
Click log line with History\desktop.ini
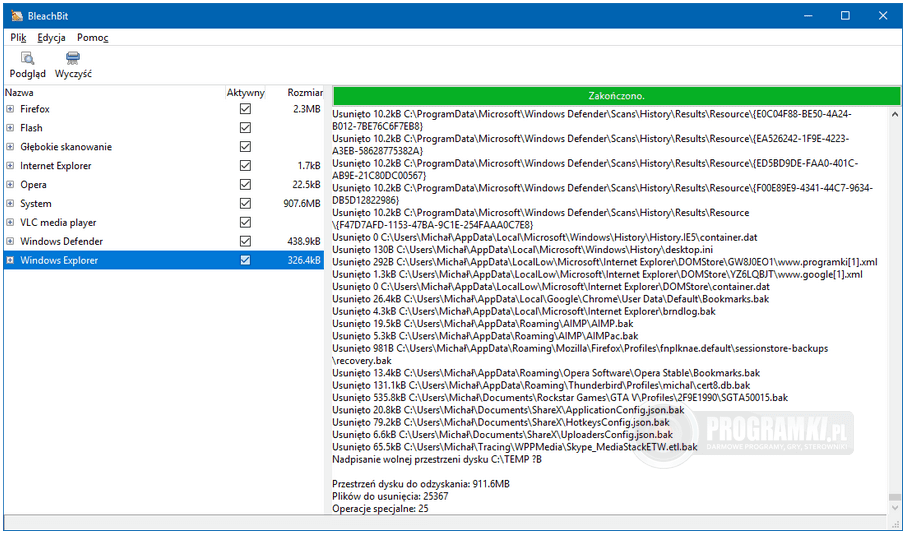523,250
